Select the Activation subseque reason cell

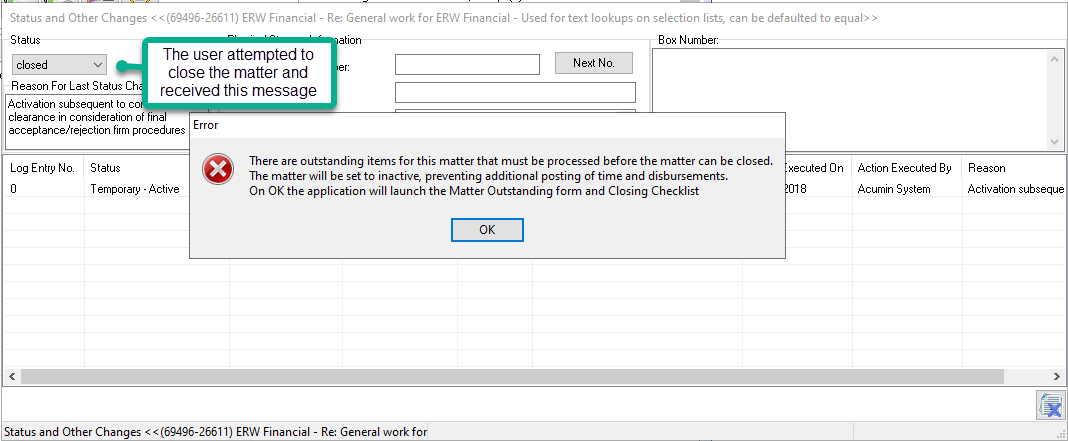pos(1014,189)
